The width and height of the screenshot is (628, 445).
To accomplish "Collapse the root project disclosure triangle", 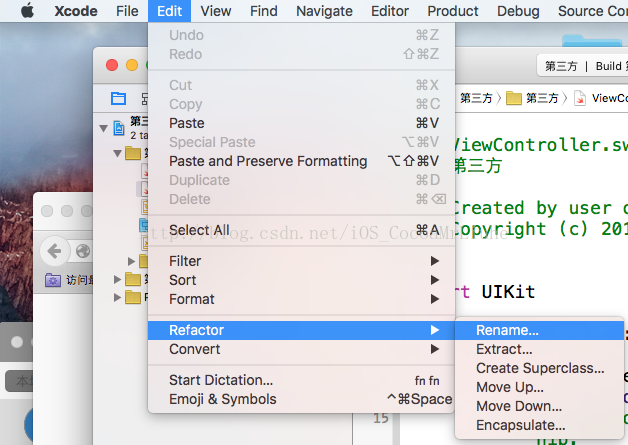I will pos(103,128).
